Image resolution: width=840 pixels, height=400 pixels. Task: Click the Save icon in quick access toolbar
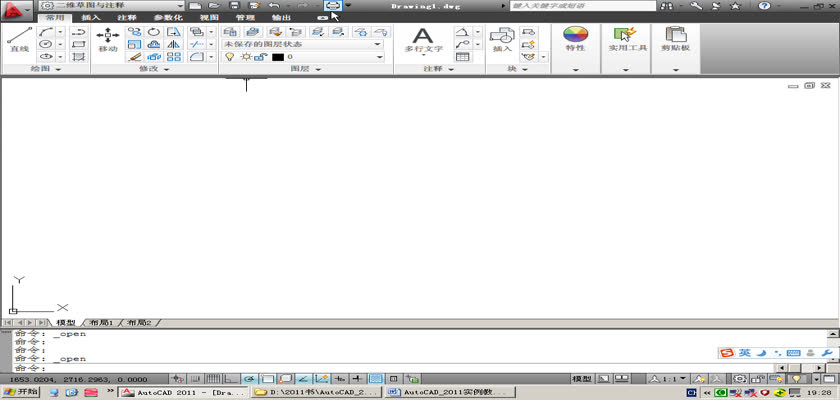point(233,6)
